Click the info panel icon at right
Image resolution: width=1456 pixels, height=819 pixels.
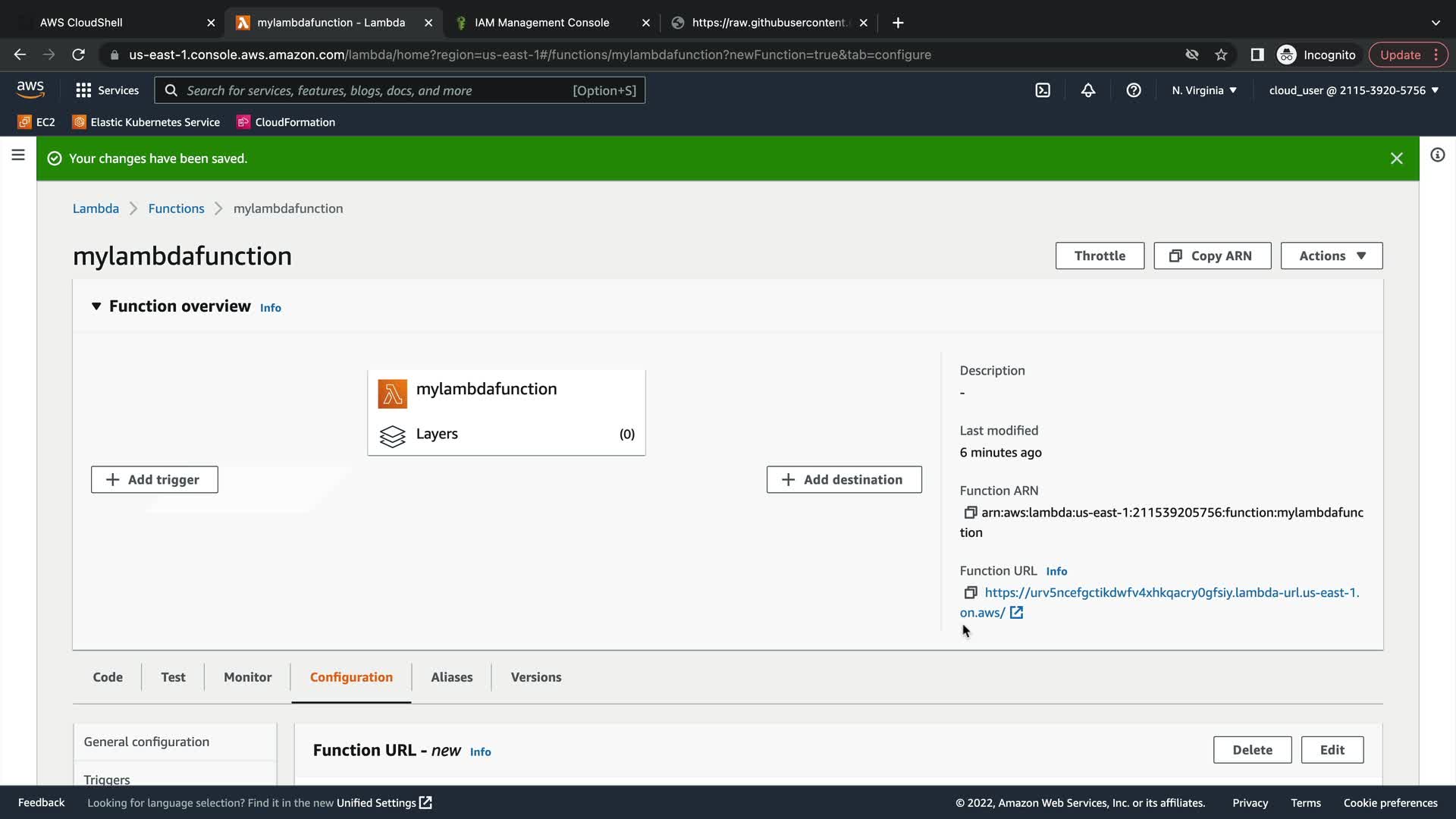[1437, 155]
